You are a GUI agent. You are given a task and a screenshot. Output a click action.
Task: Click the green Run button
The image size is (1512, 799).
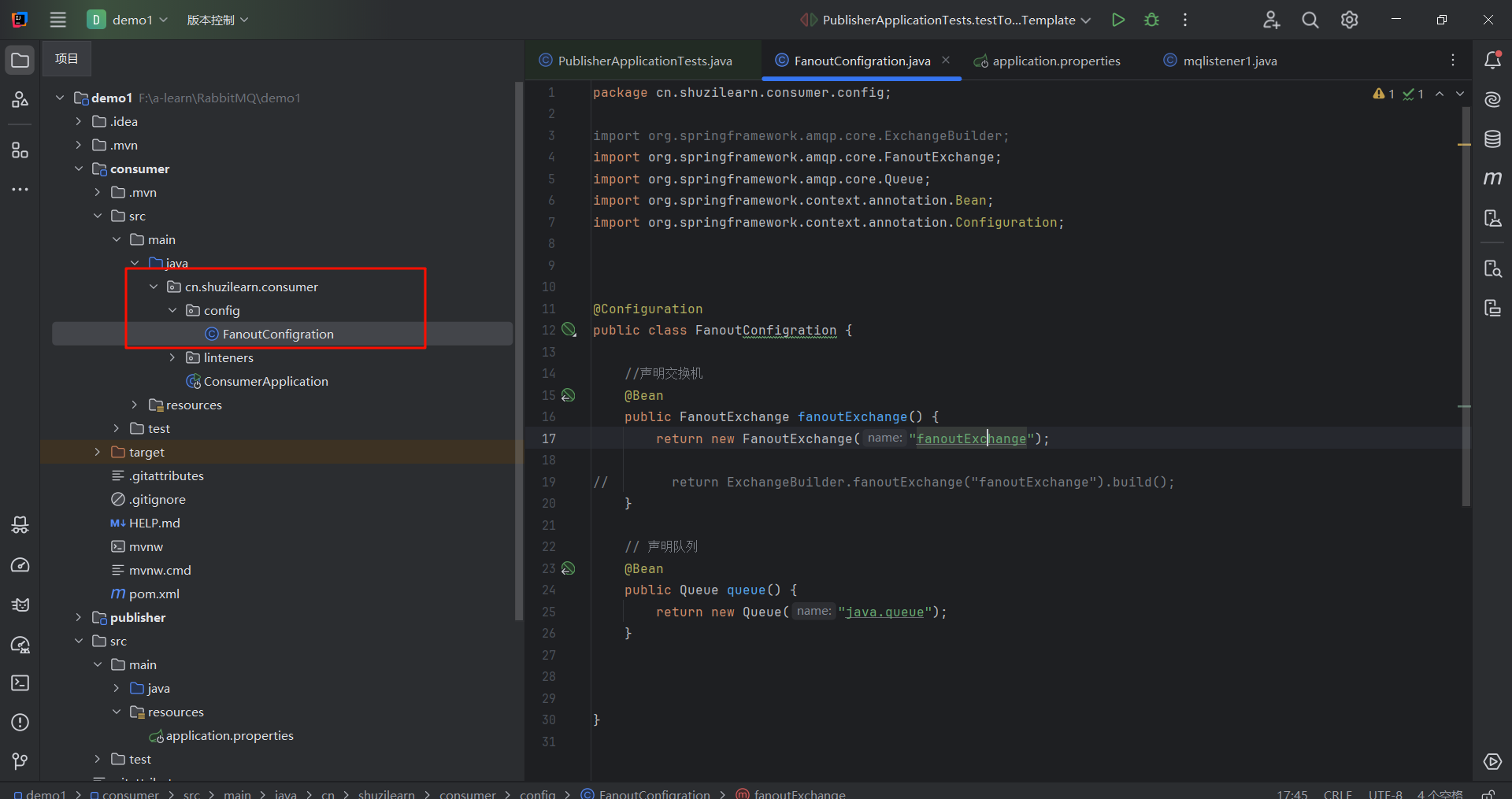pyautogui.click(x=1117, y=20)
